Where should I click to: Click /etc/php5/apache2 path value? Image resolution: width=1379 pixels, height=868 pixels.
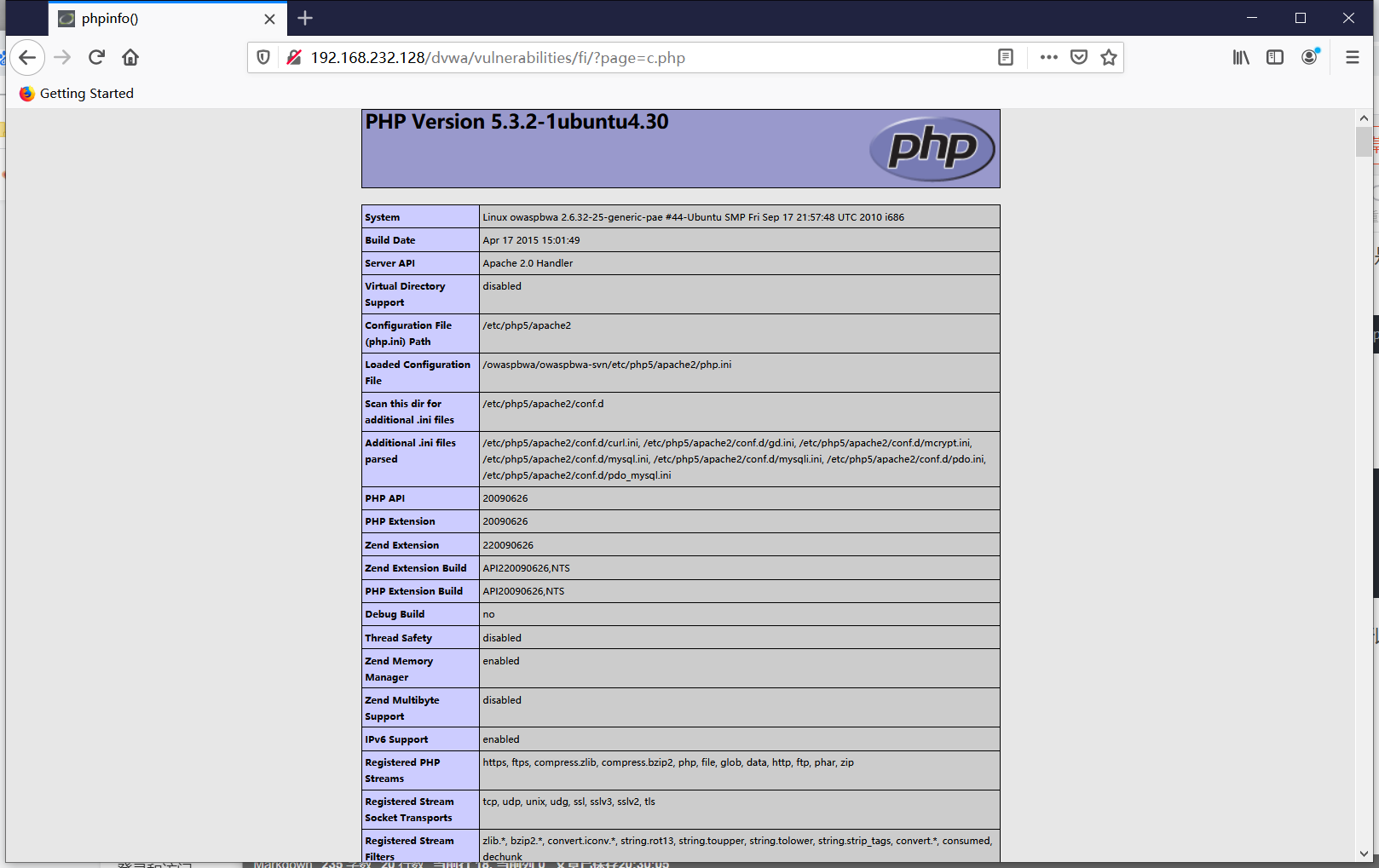point(527,325)
